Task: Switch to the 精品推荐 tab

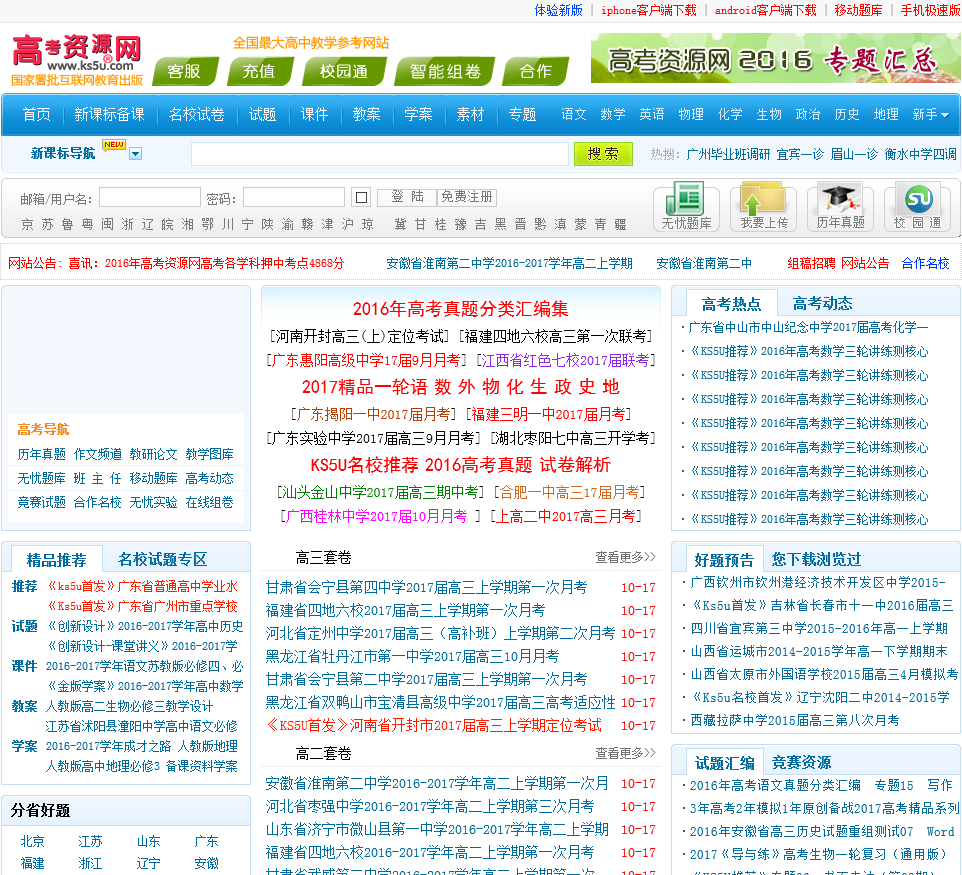Action: point(56,560)
